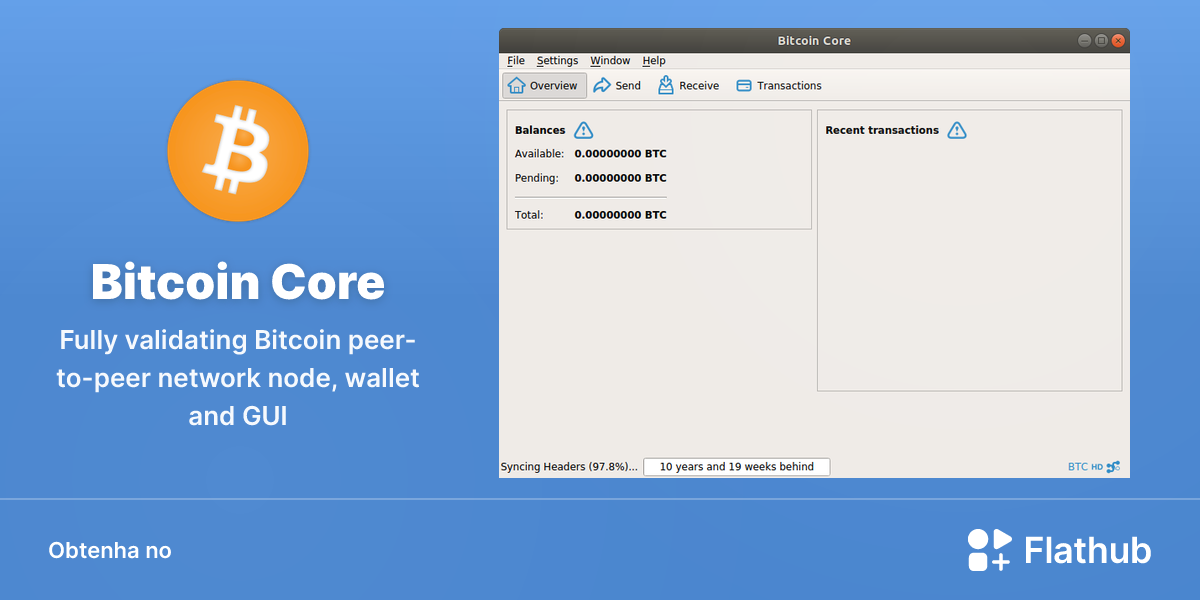Click the Available balance value
1200x600 pixels.
click(620, 154)
